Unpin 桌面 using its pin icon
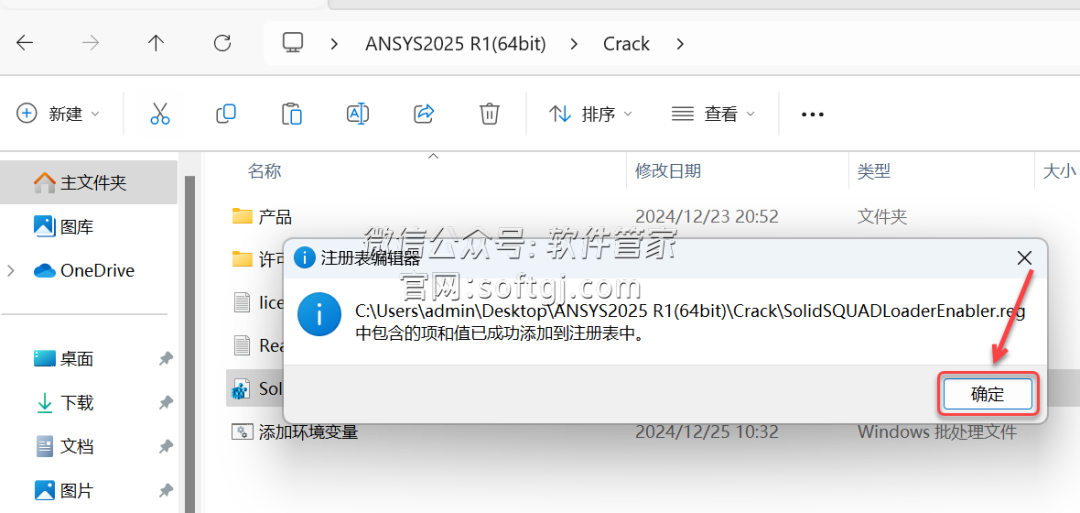This screenshot has width=1080, height=513. click(165, 359)
